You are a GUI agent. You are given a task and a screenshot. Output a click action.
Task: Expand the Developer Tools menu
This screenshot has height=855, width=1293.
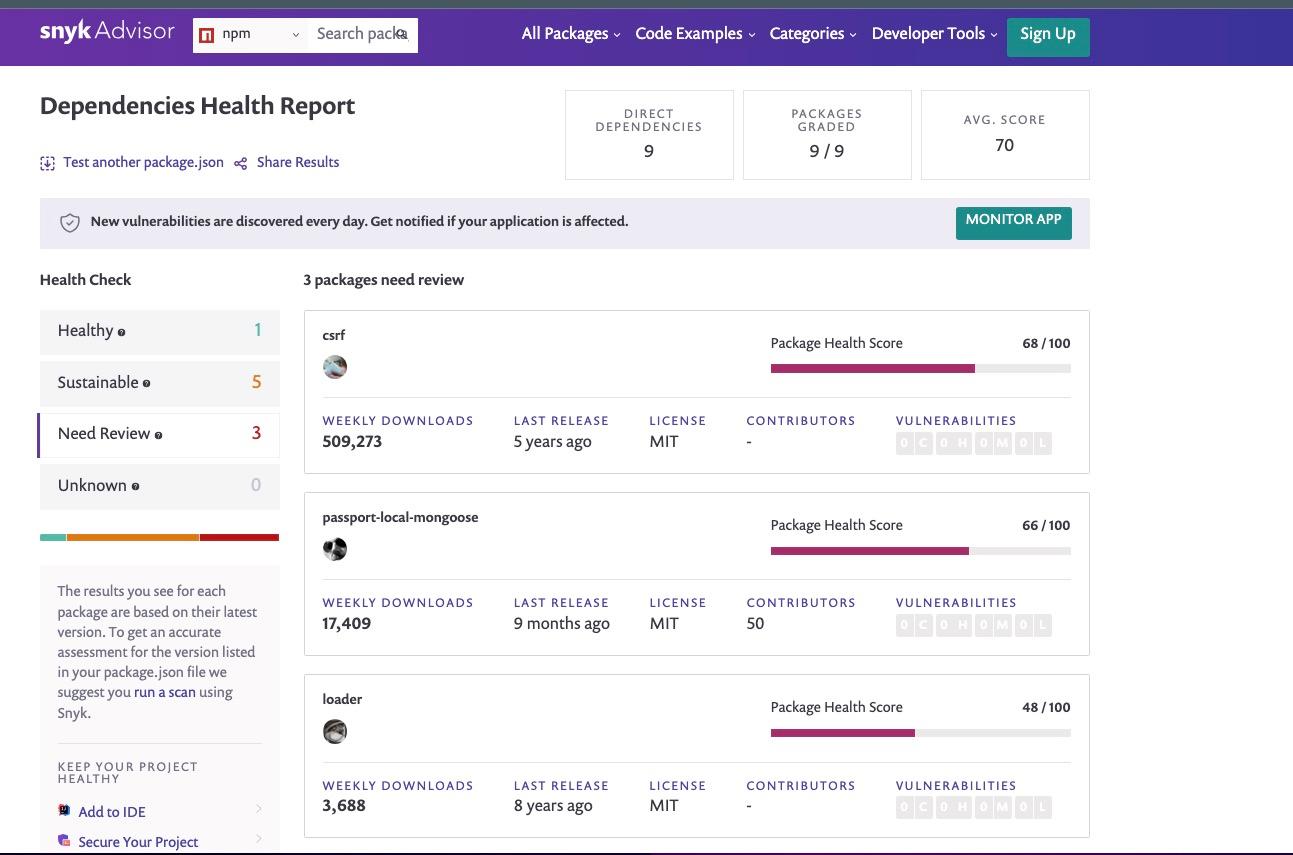(x=934, y=34)
